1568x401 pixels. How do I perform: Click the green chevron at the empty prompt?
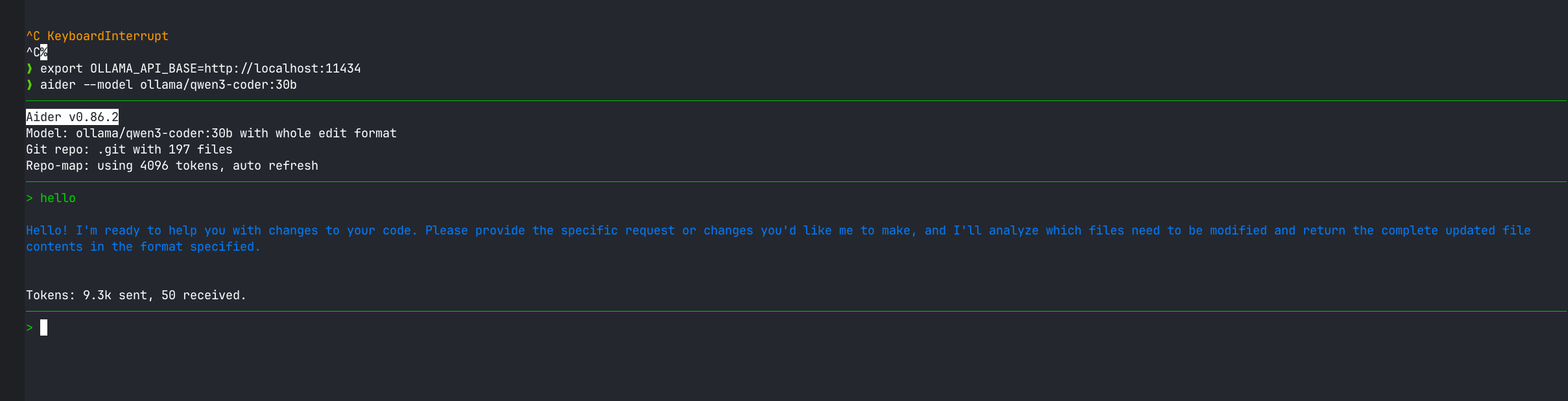pos(29,328)
